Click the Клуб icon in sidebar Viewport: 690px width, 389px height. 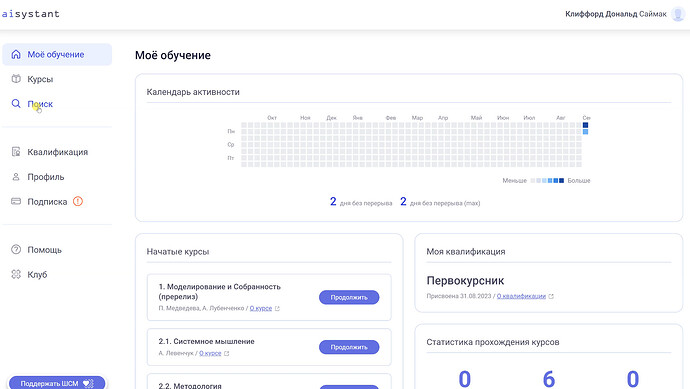pos(16,274)
